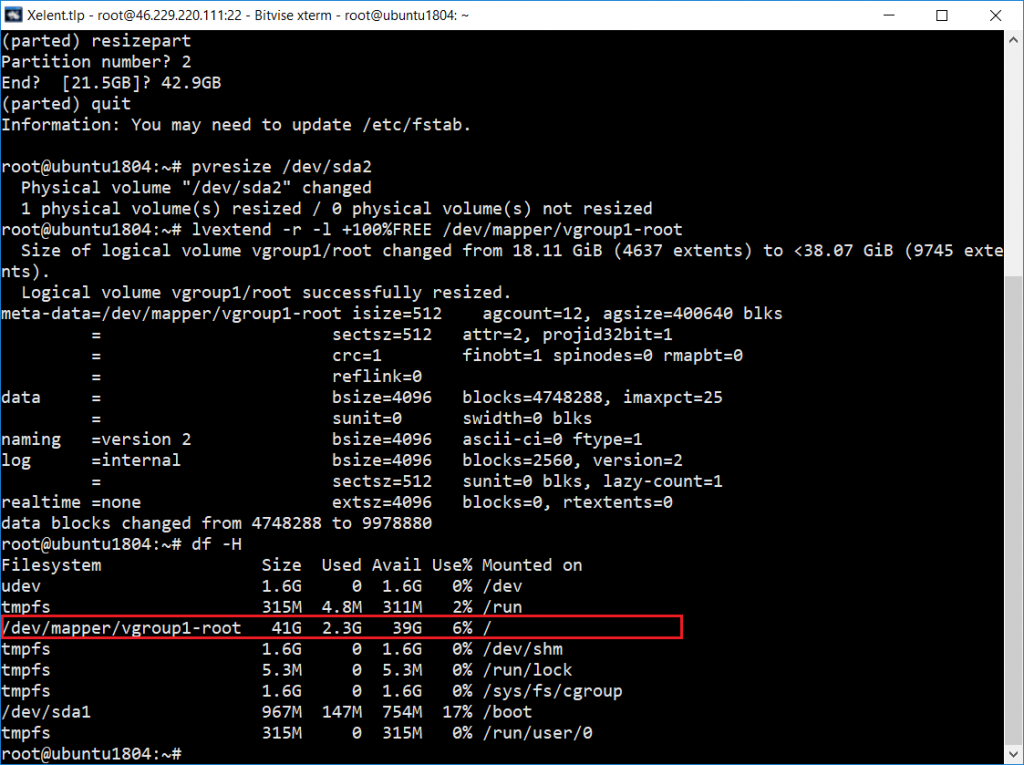Click the window title text 'Xelent.tlp - root@46.229.220.111:22'
The width and height of the screenshot is (1024, 765).
click(135, 15)
